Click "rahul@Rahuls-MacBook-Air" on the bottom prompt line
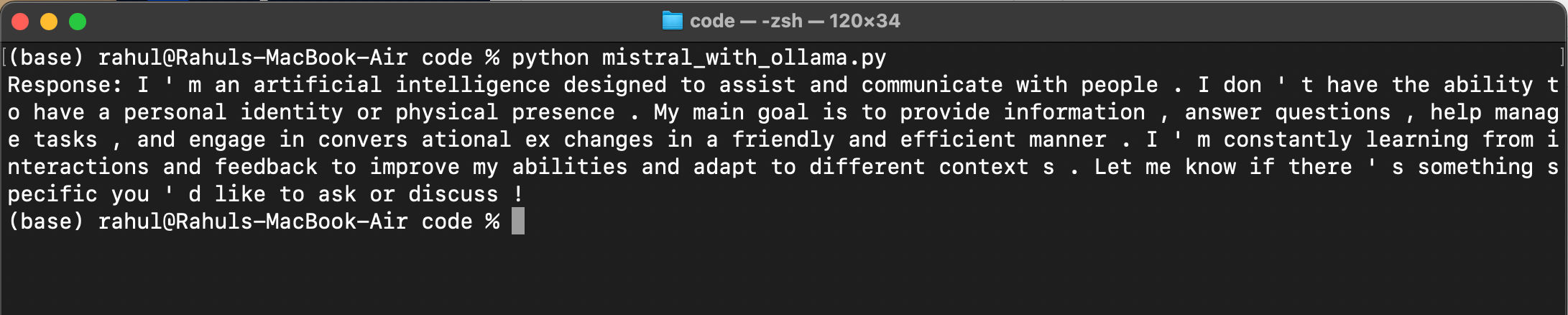1568x315 pixels. 253,221
